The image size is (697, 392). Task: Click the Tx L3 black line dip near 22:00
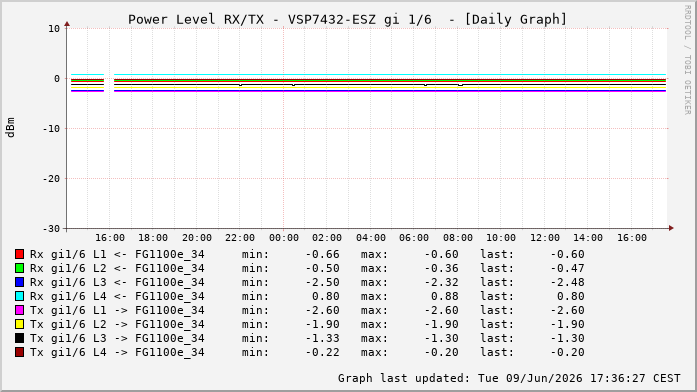click(240, 84)
